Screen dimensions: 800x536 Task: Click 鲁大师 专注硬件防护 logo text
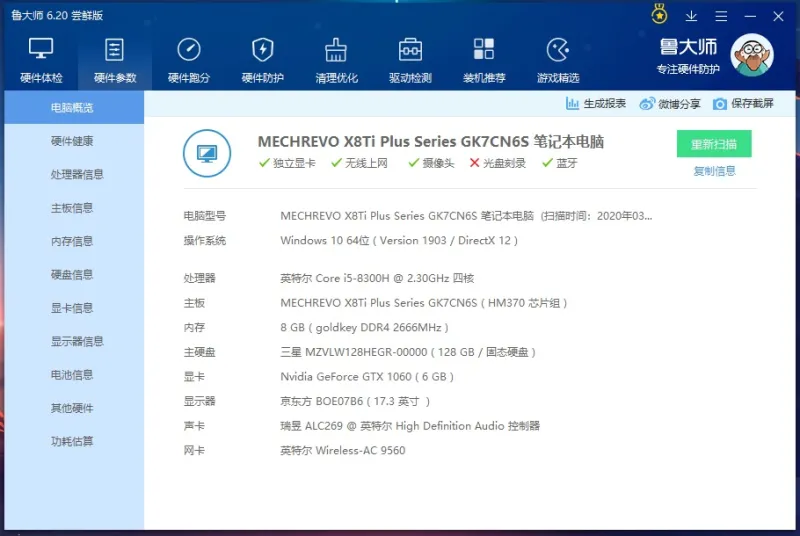[x=688, y=57]
